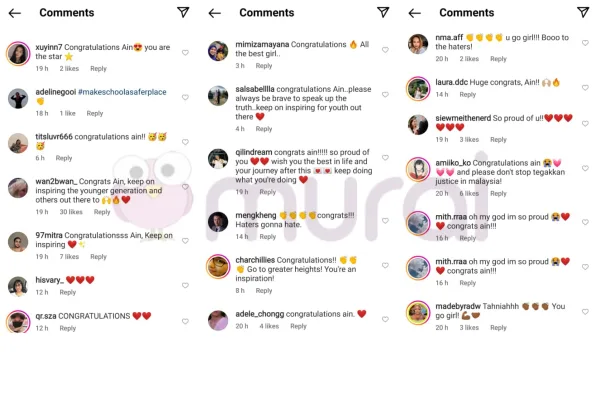The image size is (600, 400).
Task: View the 30 likes on wan2bwan_'s comment
Action: pos(71,212)
